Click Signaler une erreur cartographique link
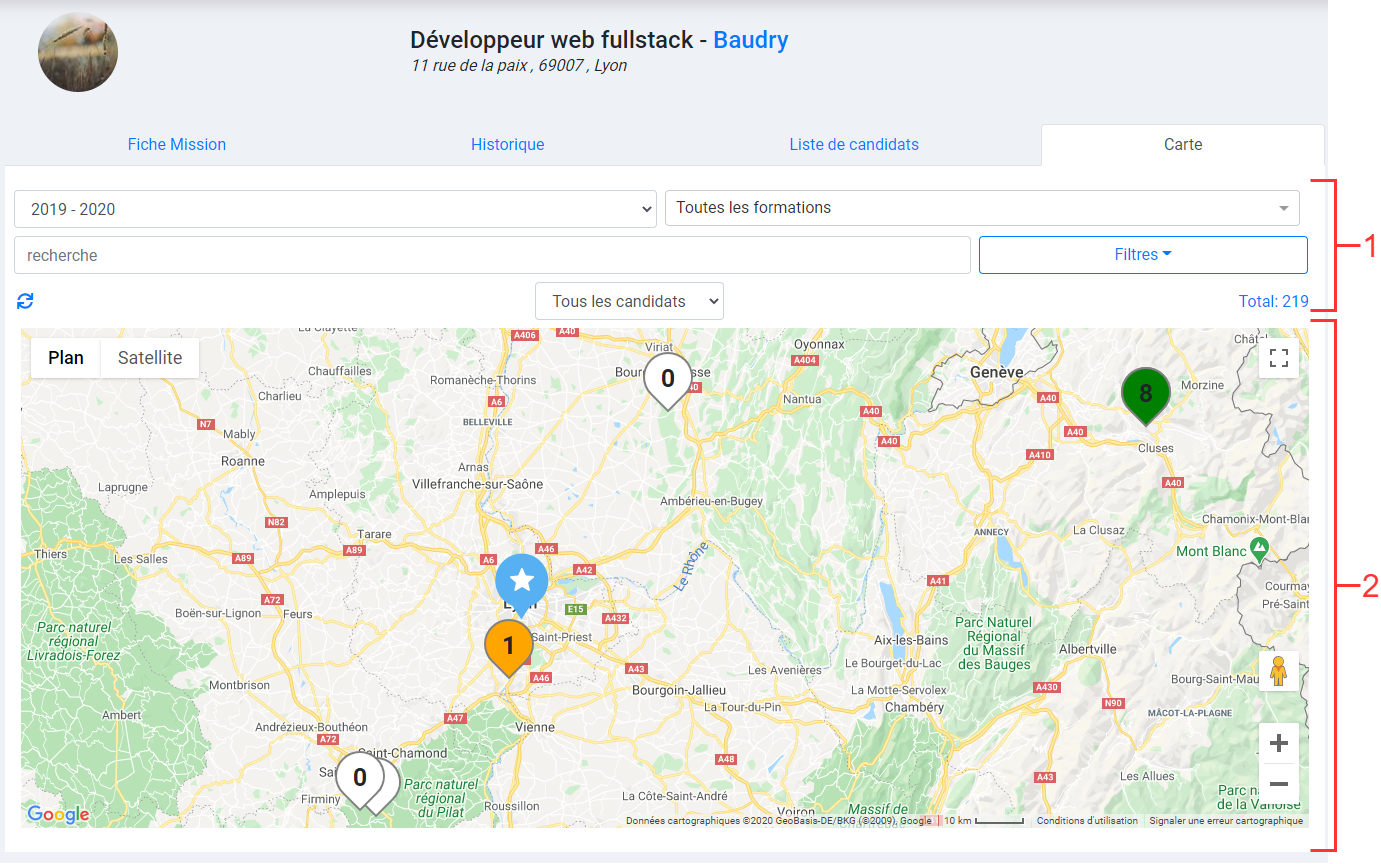The image size is (1381, 864). point(1226,821)
